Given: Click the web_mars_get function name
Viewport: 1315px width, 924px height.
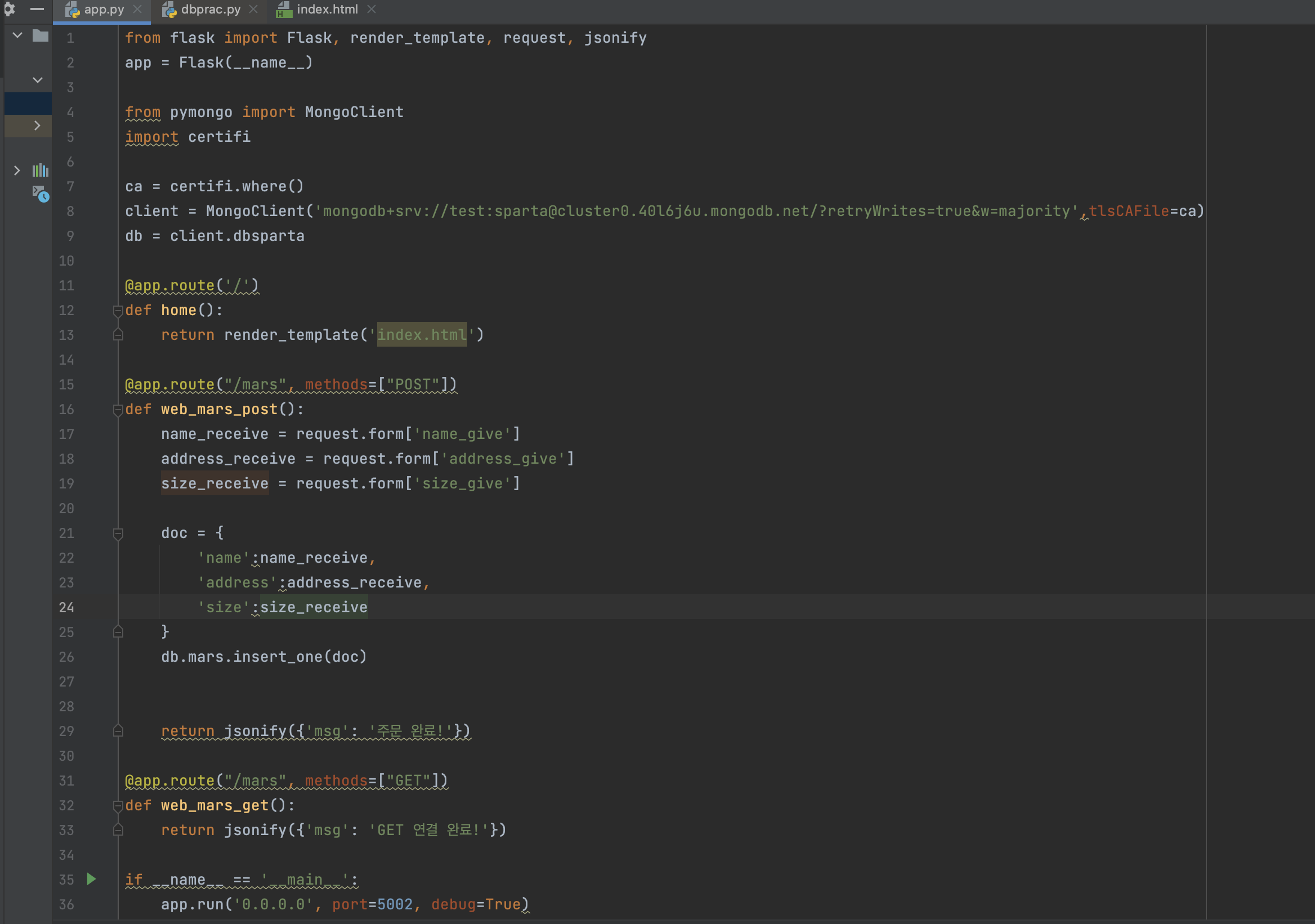Looking at the screenshot, I should click(x=215, y=805).
